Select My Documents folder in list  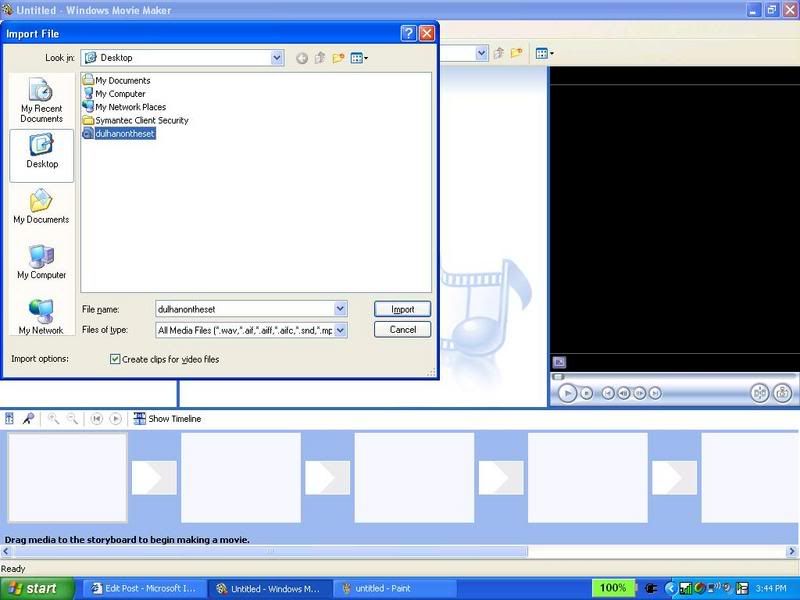[x=117, y=80]
